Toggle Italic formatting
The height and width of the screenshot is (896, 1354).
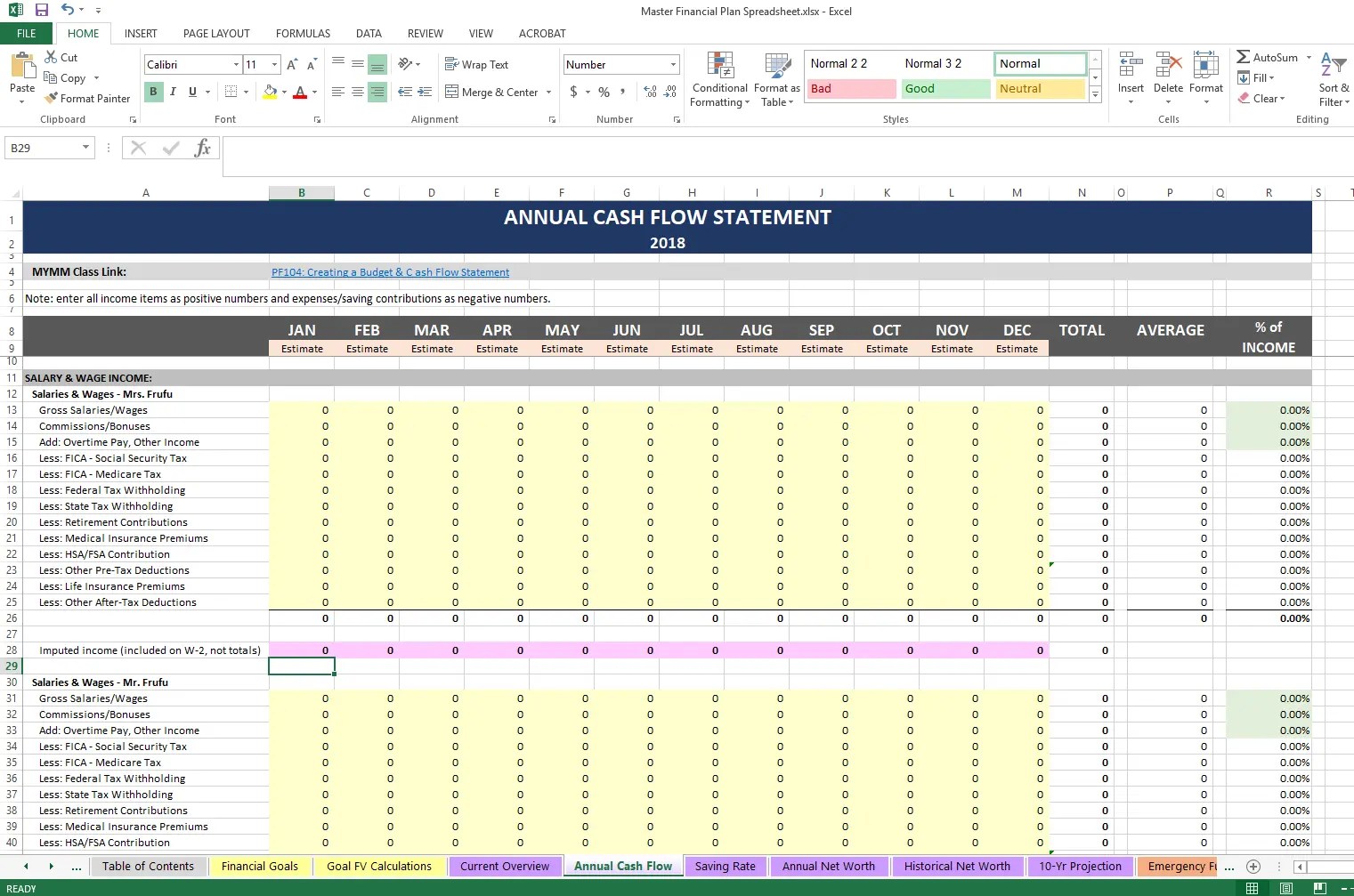click(x=173, y=92)
